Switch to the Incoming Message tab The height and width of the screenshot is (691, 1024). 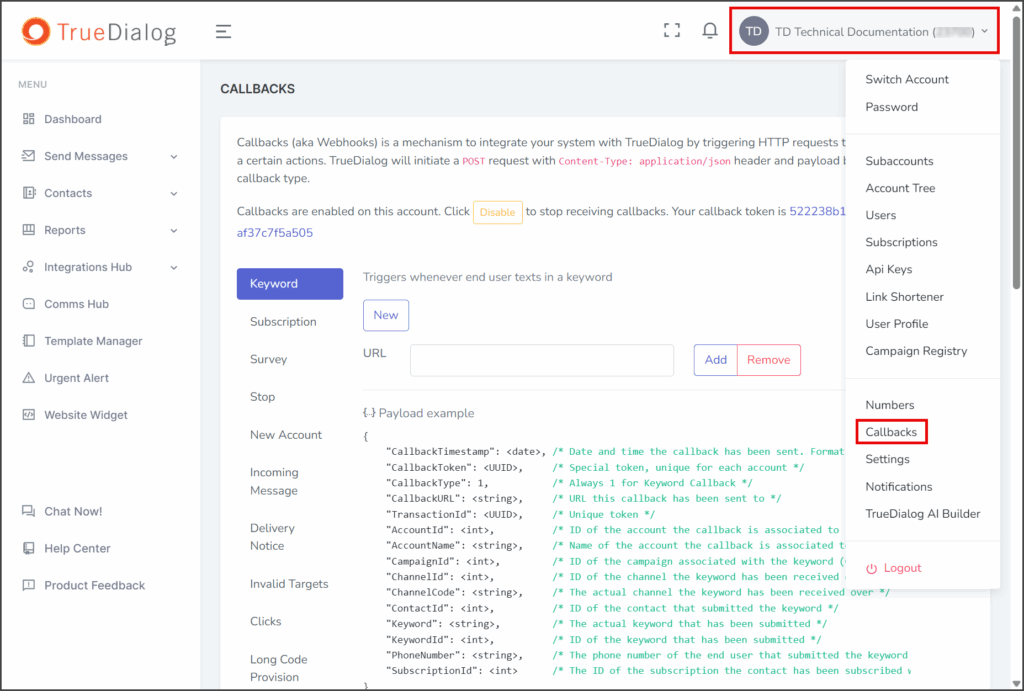274,481
